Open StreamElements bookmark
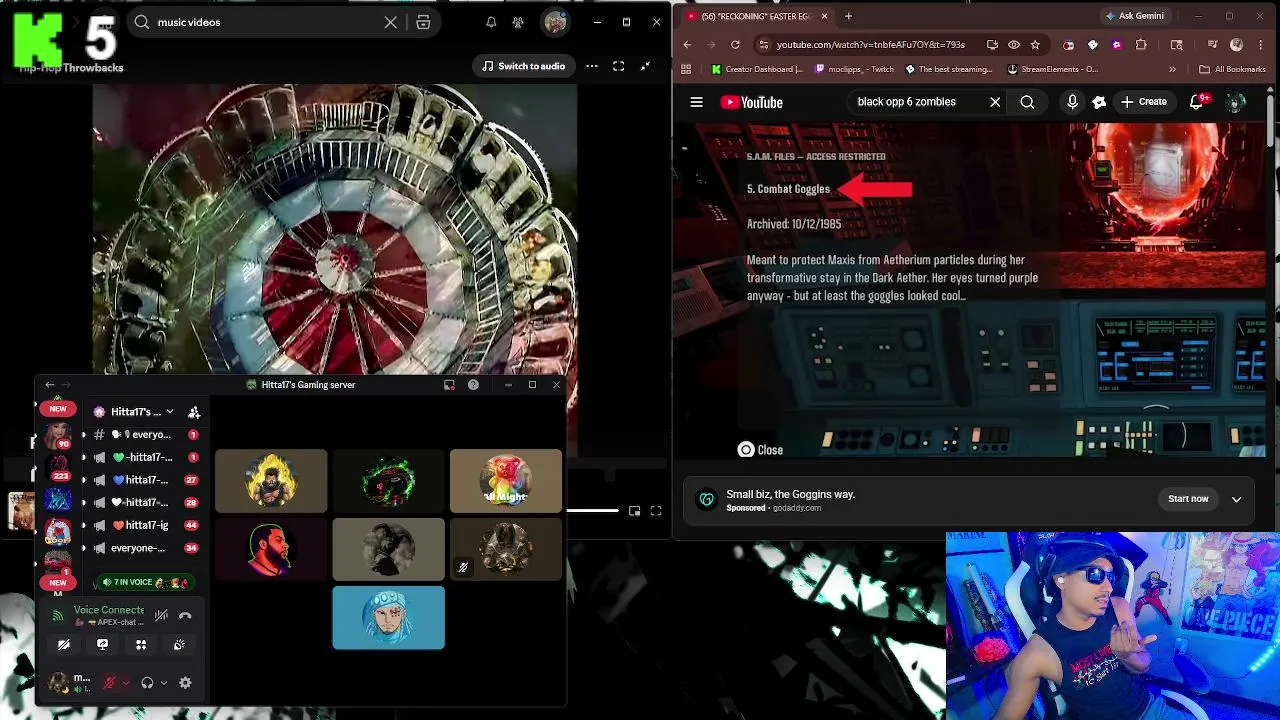The image size is (1280, 720). tap(1053, 69)
